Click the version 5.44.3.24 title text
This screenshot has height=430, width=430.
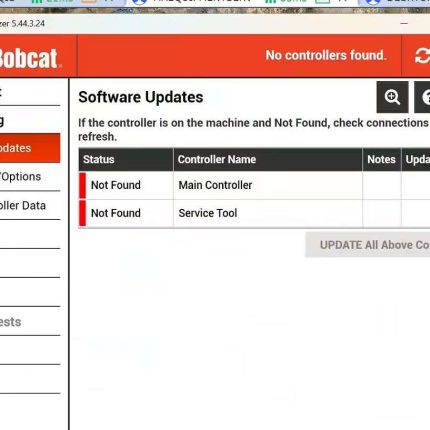pyautogui.click(x=28, y=24)
